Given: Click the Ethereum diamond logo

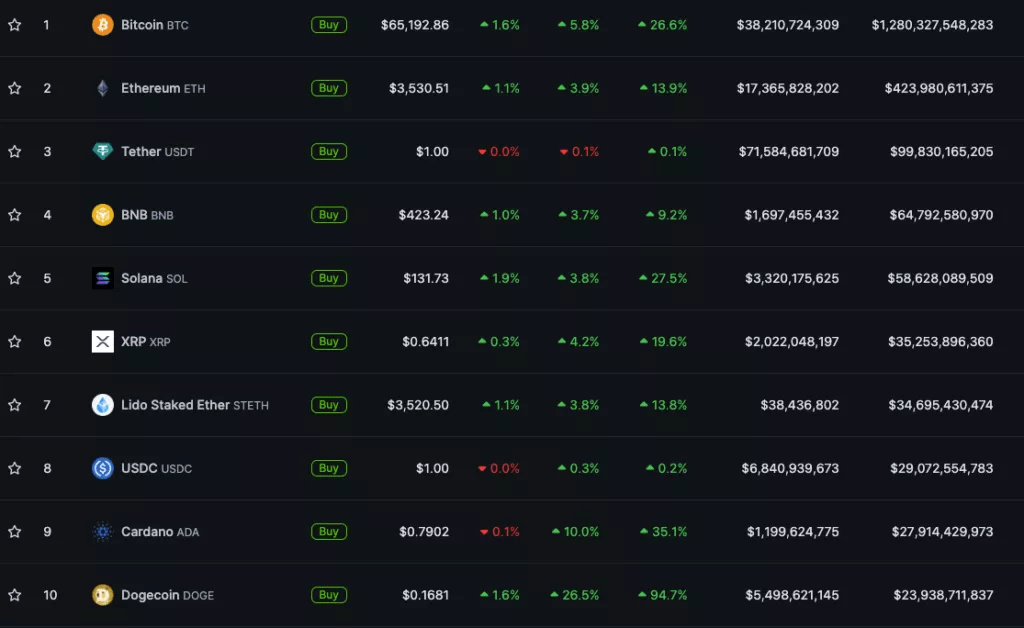Looking at the screenshot, I should (x=103, y=88).
